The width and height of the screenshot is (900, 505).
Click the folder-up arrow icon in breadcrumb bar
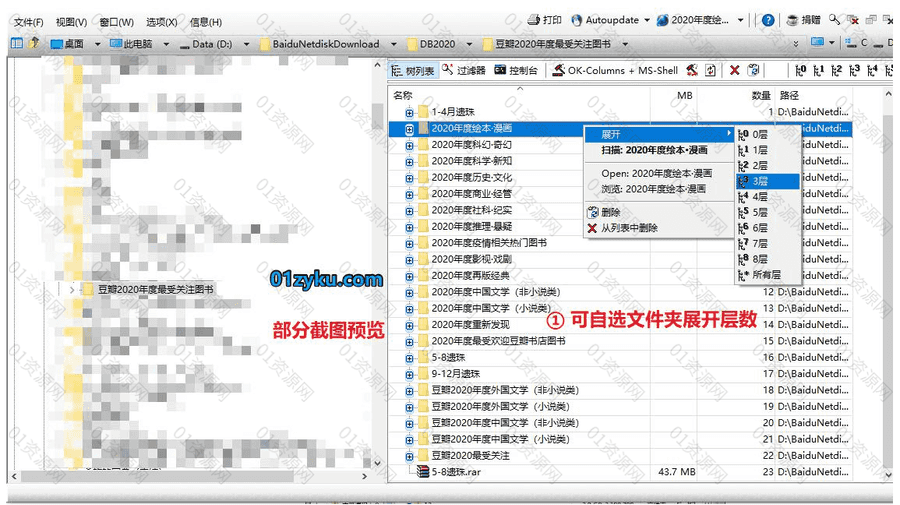point(34,43)
